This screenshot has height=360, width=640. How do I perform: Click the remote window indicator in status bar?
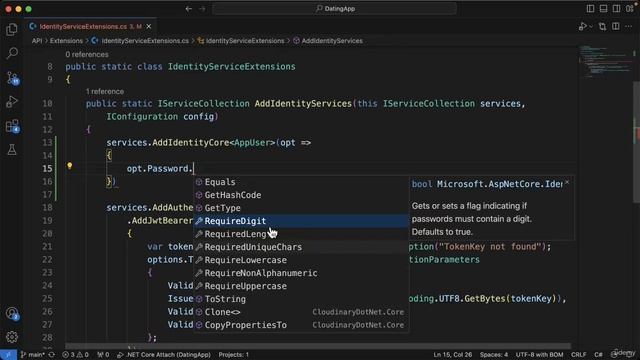(x=8, y=355)
